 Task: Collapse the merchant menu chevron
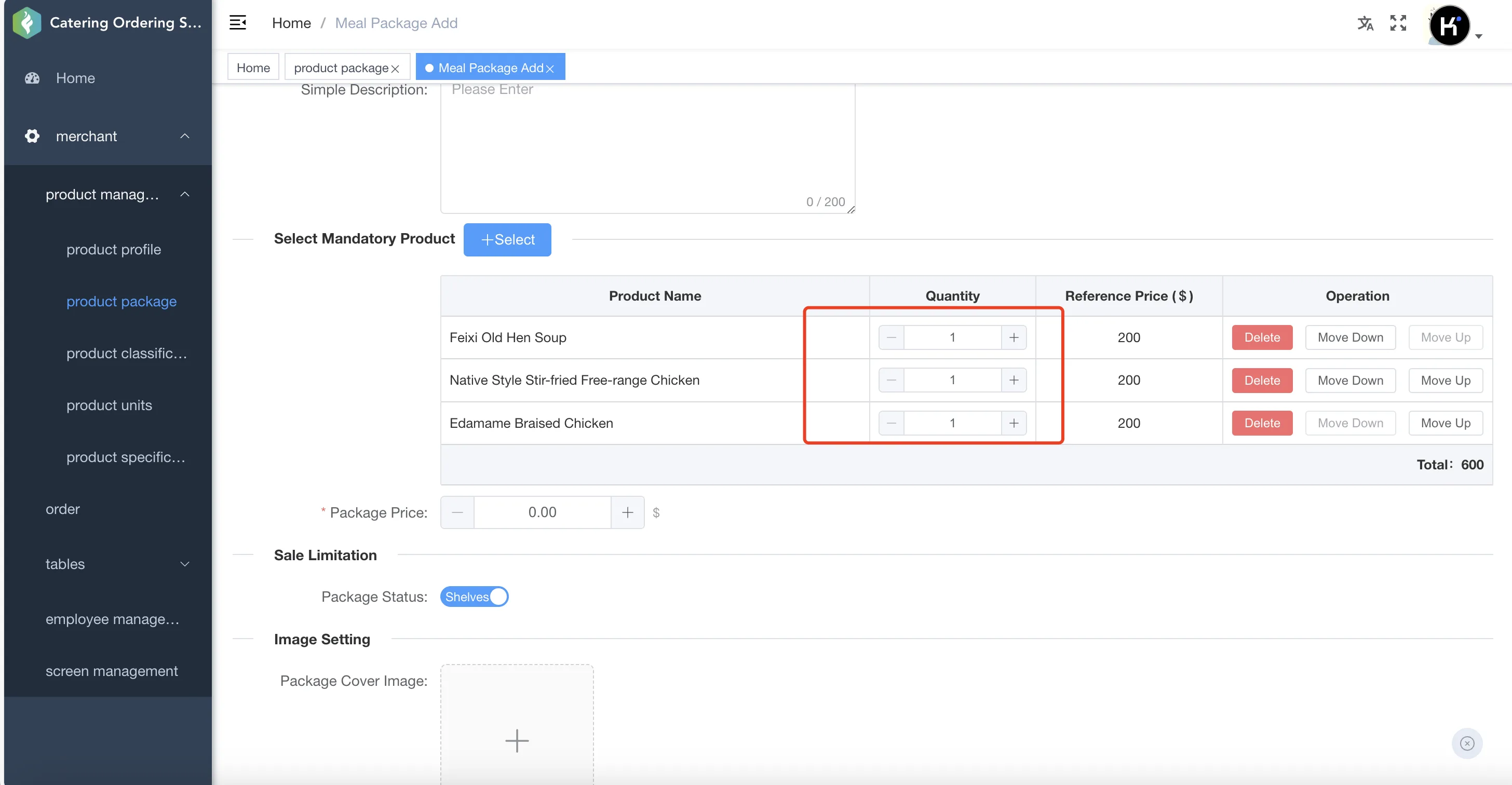[185, 136]
